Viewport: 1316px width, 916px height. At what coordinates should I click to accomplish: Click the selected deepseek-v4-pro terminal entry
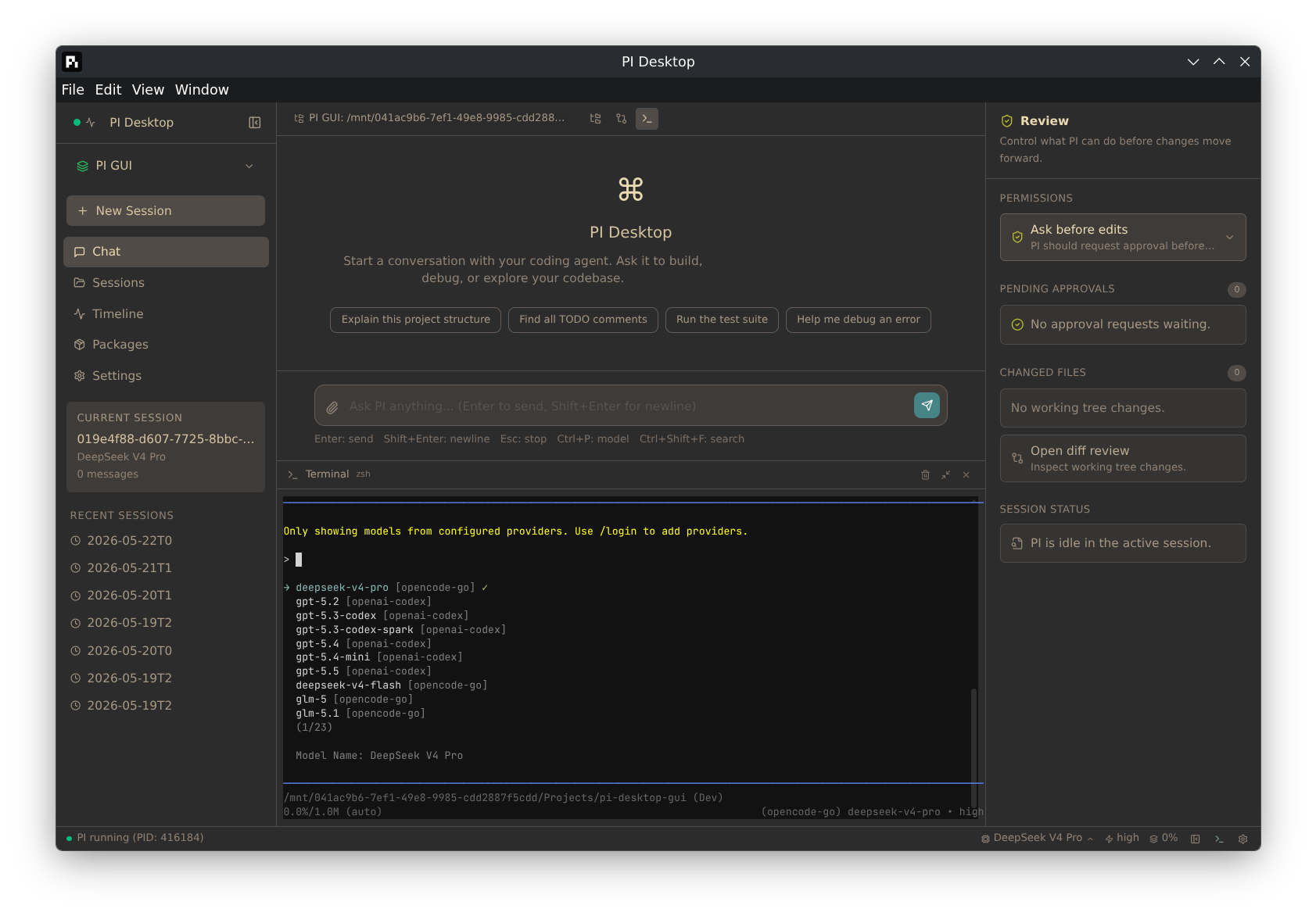385,588
